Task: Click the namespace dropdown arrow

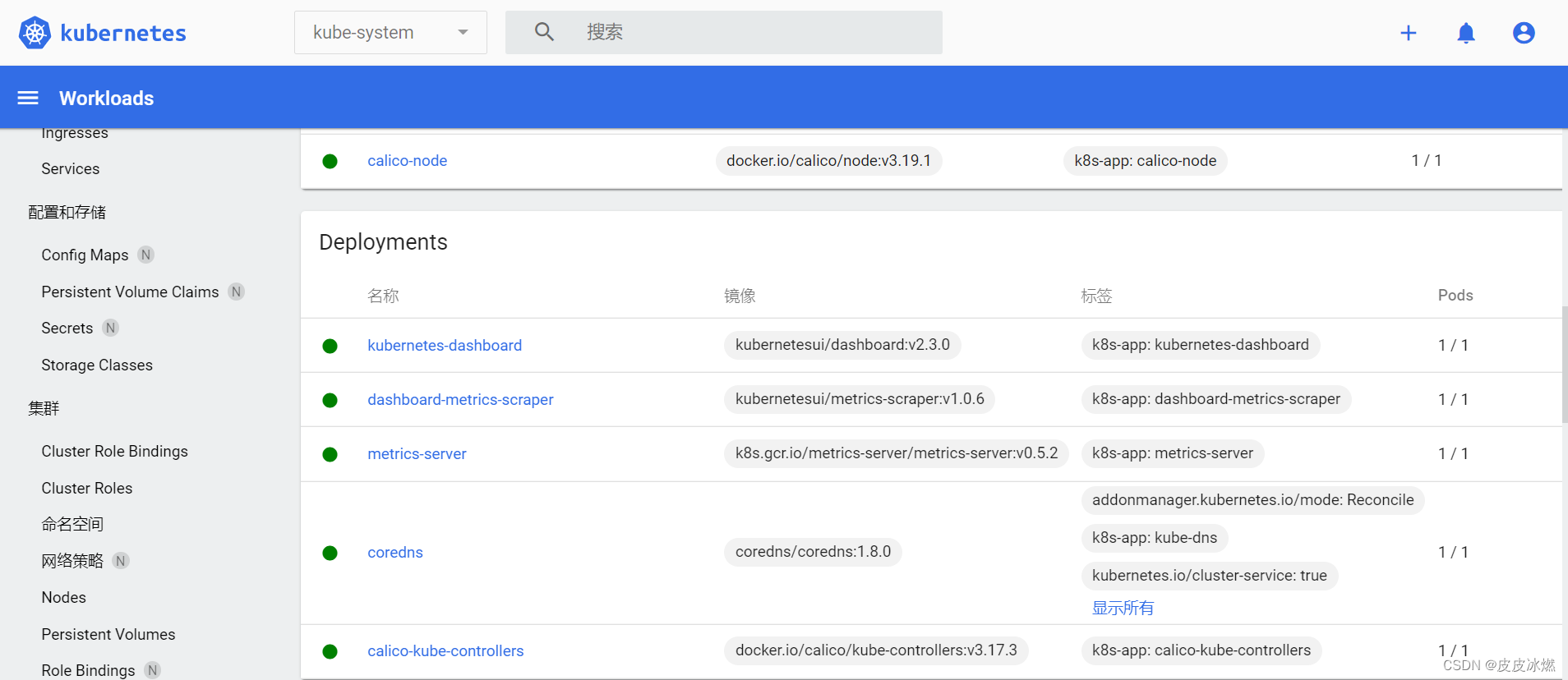Action: (463, 33)
